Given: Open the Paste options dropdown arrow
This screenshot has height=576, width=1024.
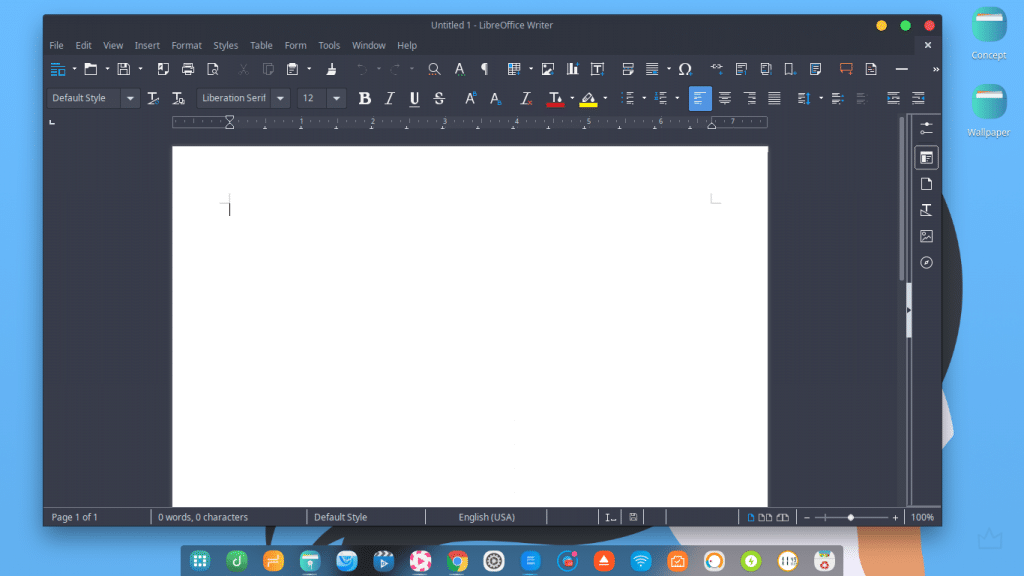Looking at the screenshot, I should tap(309, 69).
